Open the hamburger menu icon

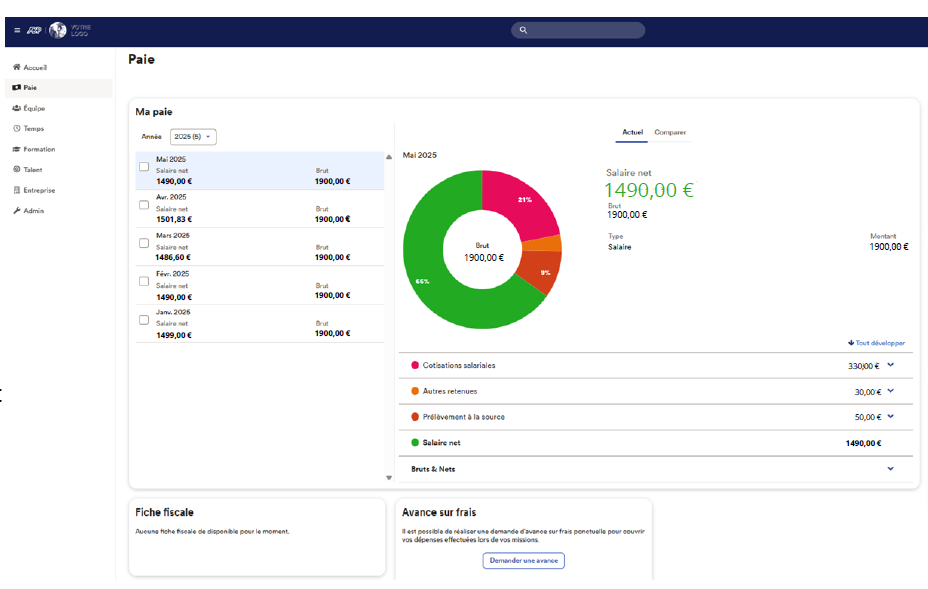point(17,30)
